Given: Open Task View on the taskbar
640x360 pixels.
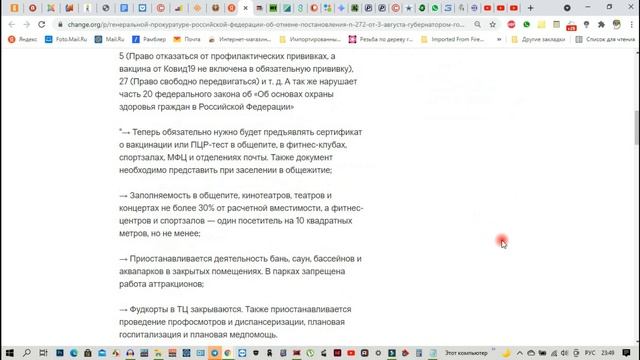Looking at the screenshot, I should point(43,353).
